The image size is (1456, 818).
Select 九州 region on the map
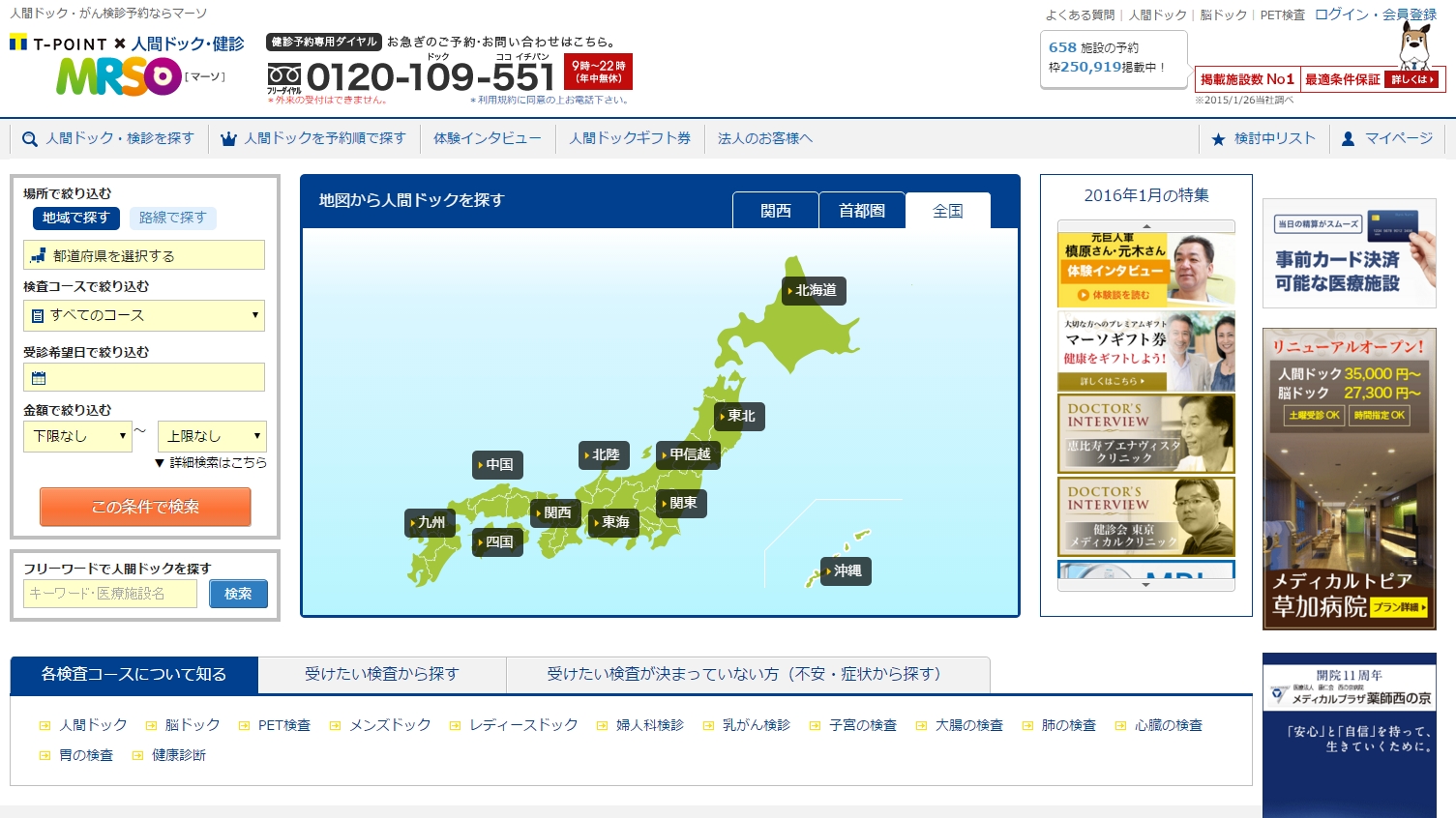coord(431,522)
